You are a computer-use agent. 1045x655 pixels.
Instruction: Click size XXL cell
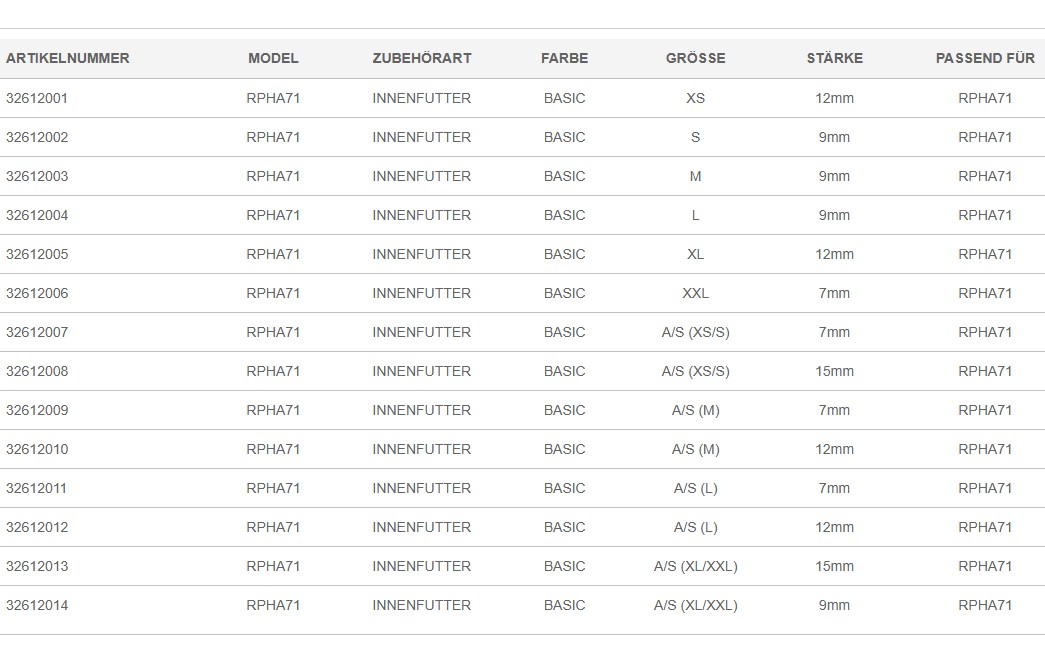pos(695,293)
